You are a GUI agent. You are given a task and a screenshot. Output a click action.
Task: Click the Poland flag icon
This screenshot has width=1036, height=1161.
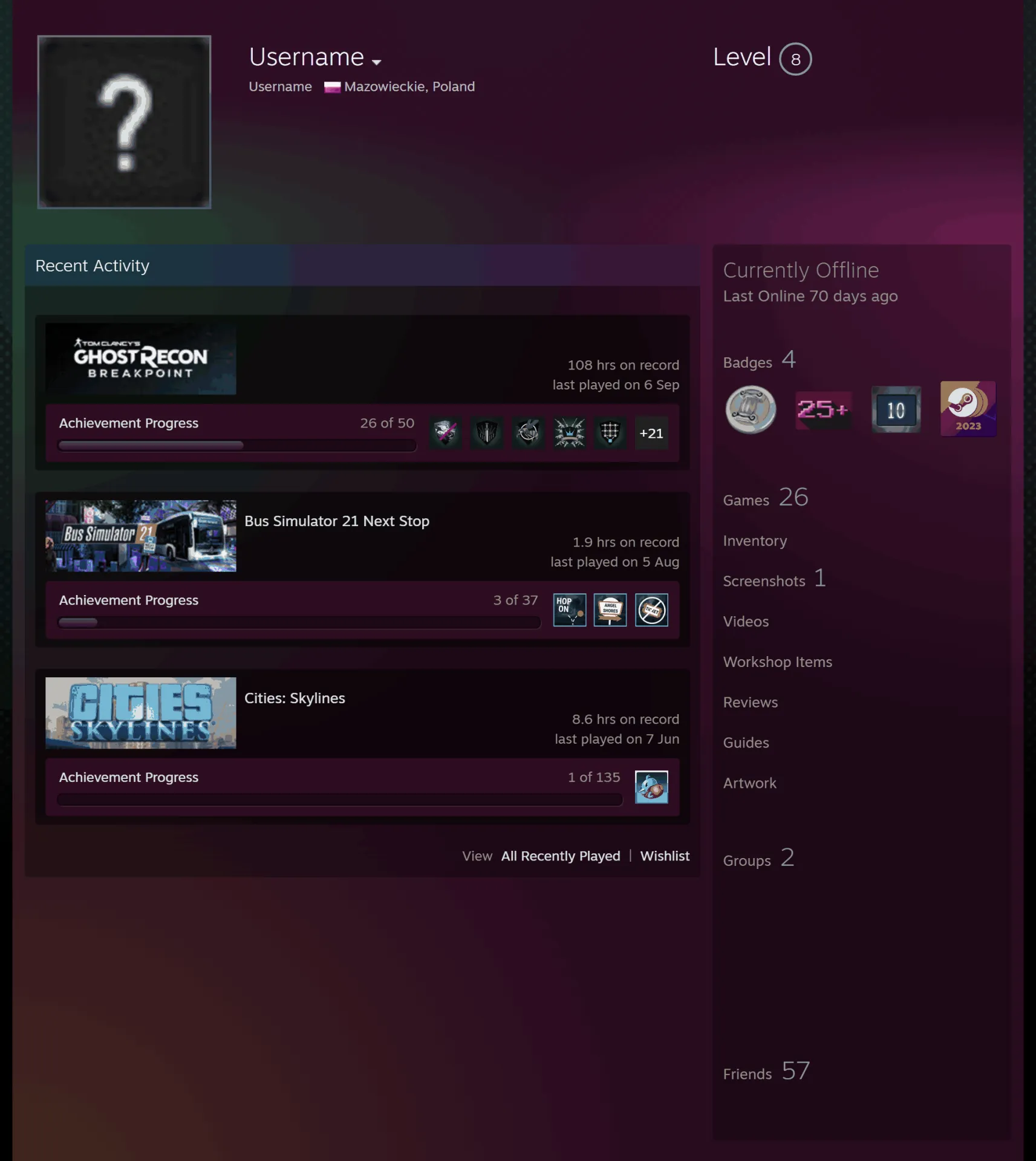(332, 87)
